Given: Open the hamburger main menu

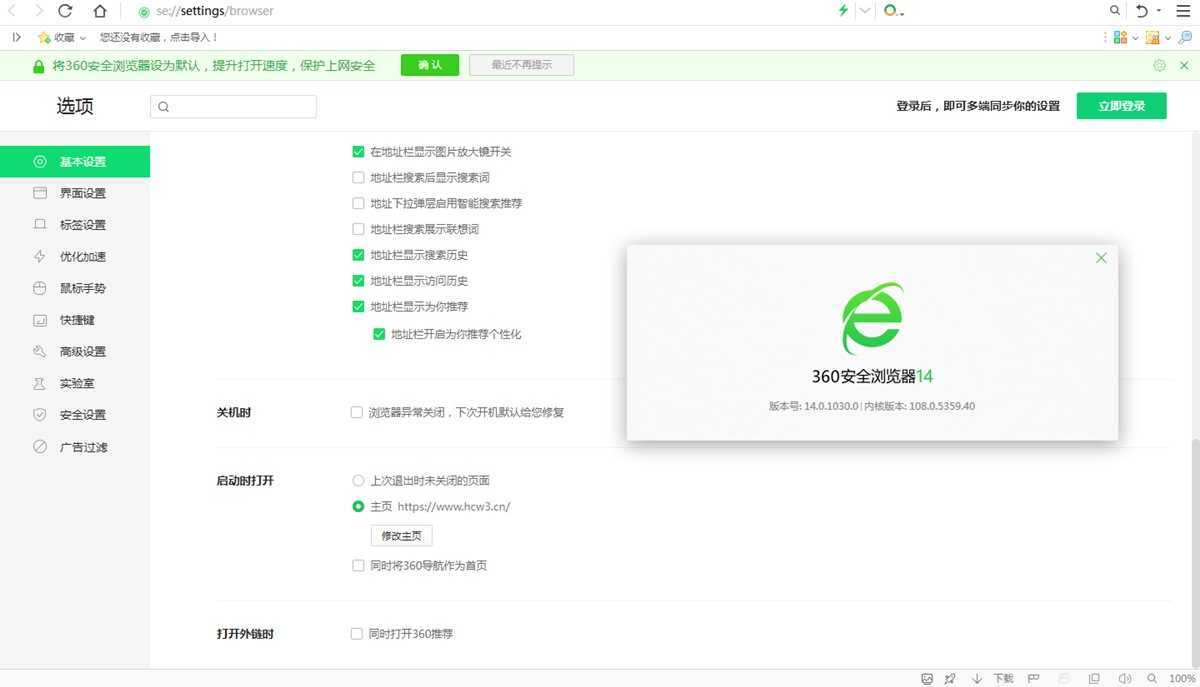Looking at the screenshot, I should point(1183,11).
